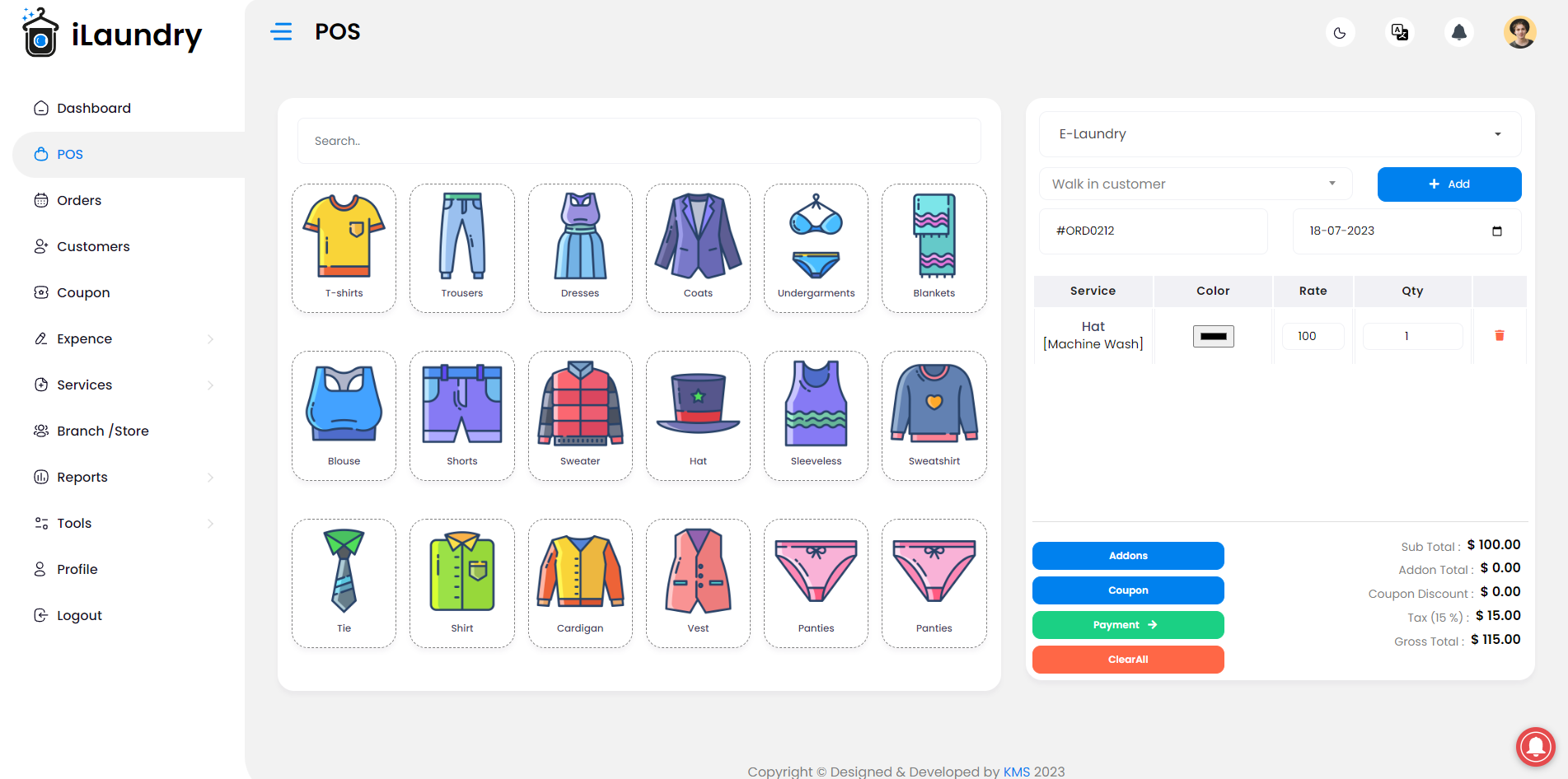Open the user profile avatar
This screenshot has height=779, width=1568.
click(1519, 33)
